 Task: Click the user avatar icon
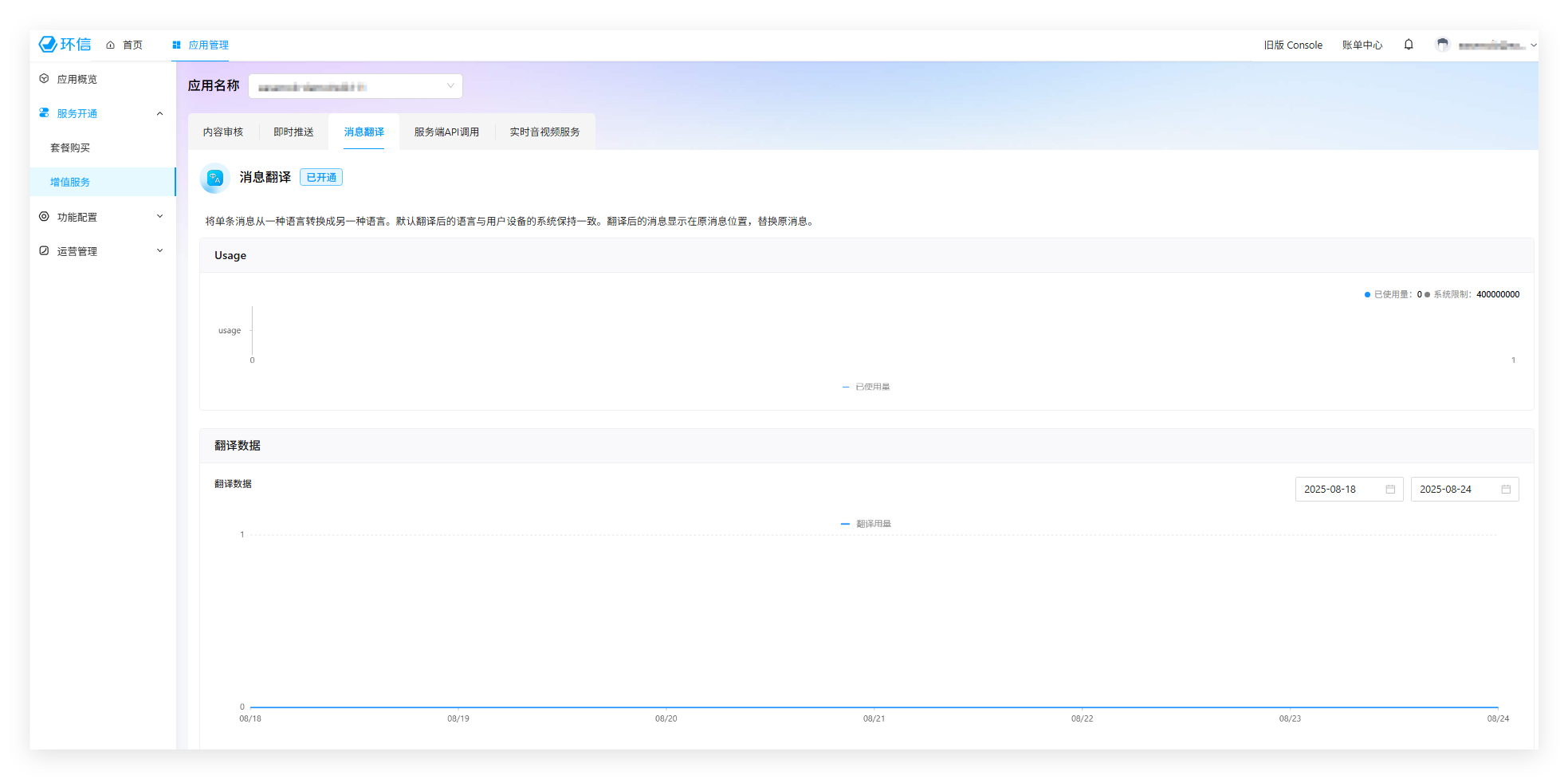point(1442,45)
